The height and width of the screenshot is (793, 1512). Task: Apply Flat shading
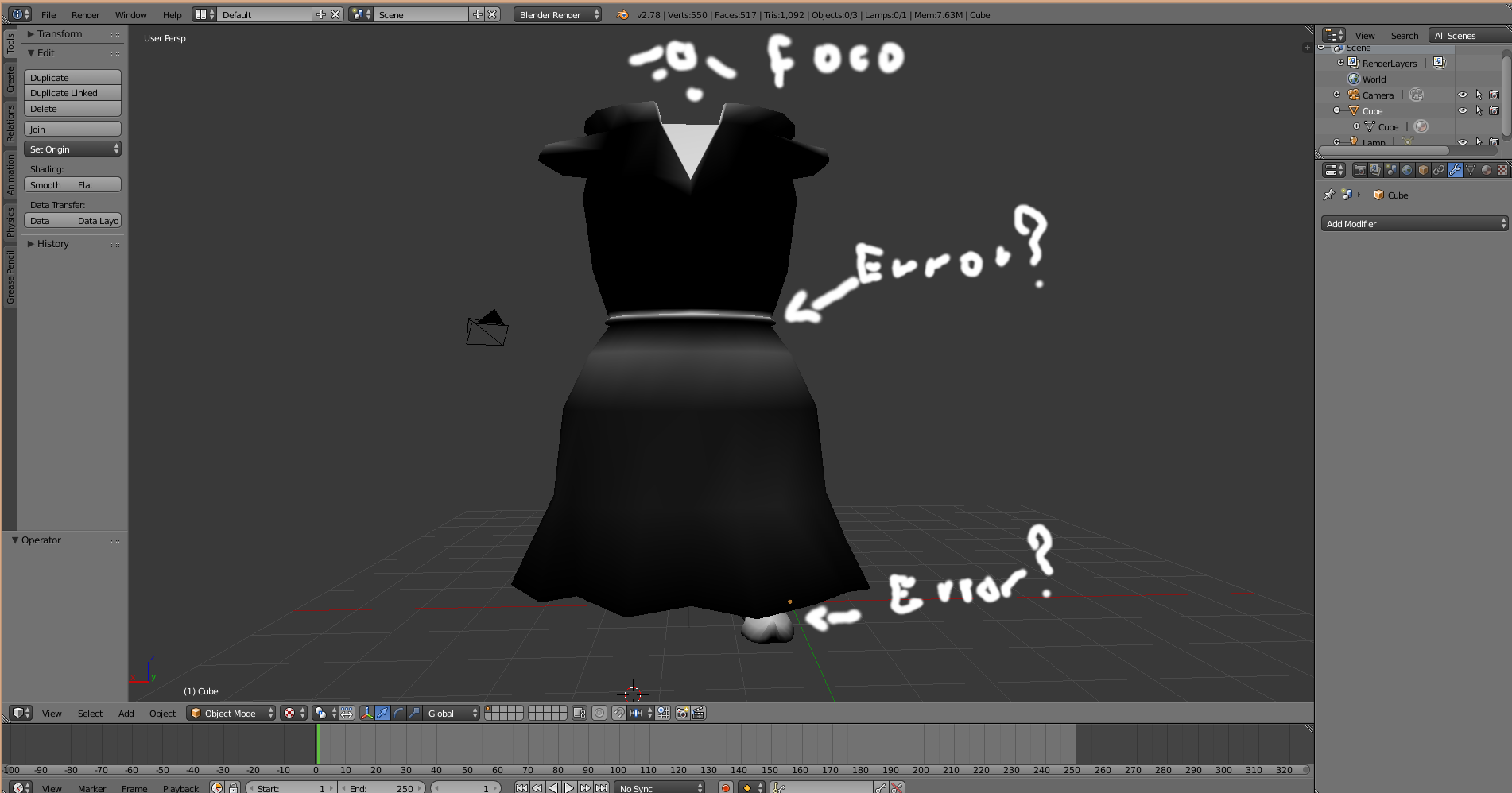[97, 184]
